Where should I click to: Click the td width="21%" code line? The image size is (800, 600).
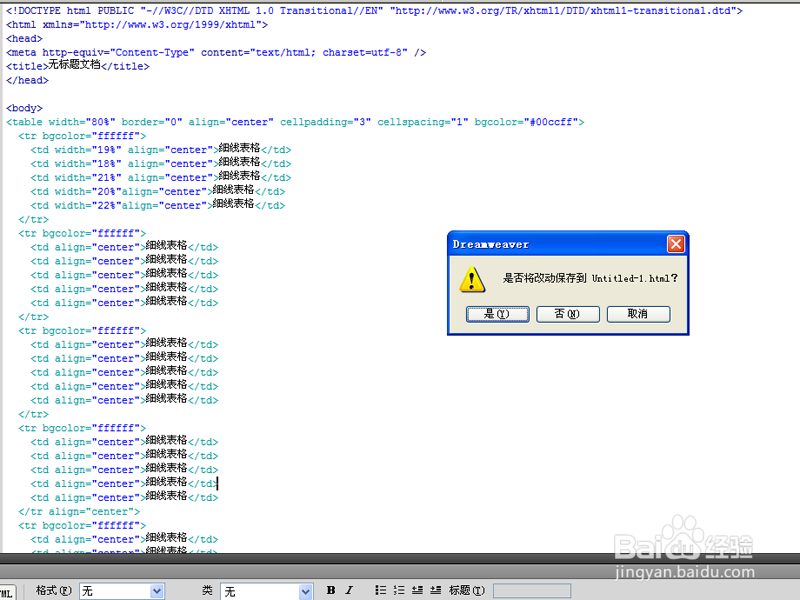pyautogui.click(x=161, y=177)
